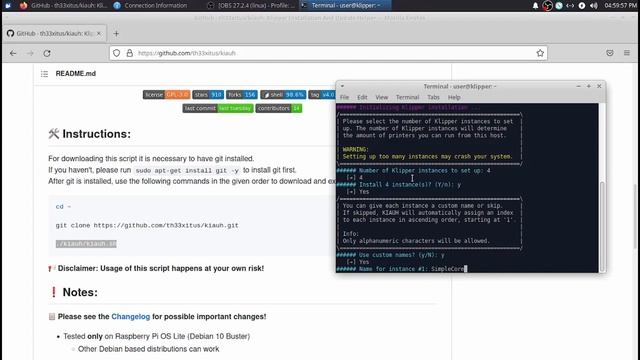Open the Changelog link
640x360 pixels.
pyautogui.click(x=131, y=317)
